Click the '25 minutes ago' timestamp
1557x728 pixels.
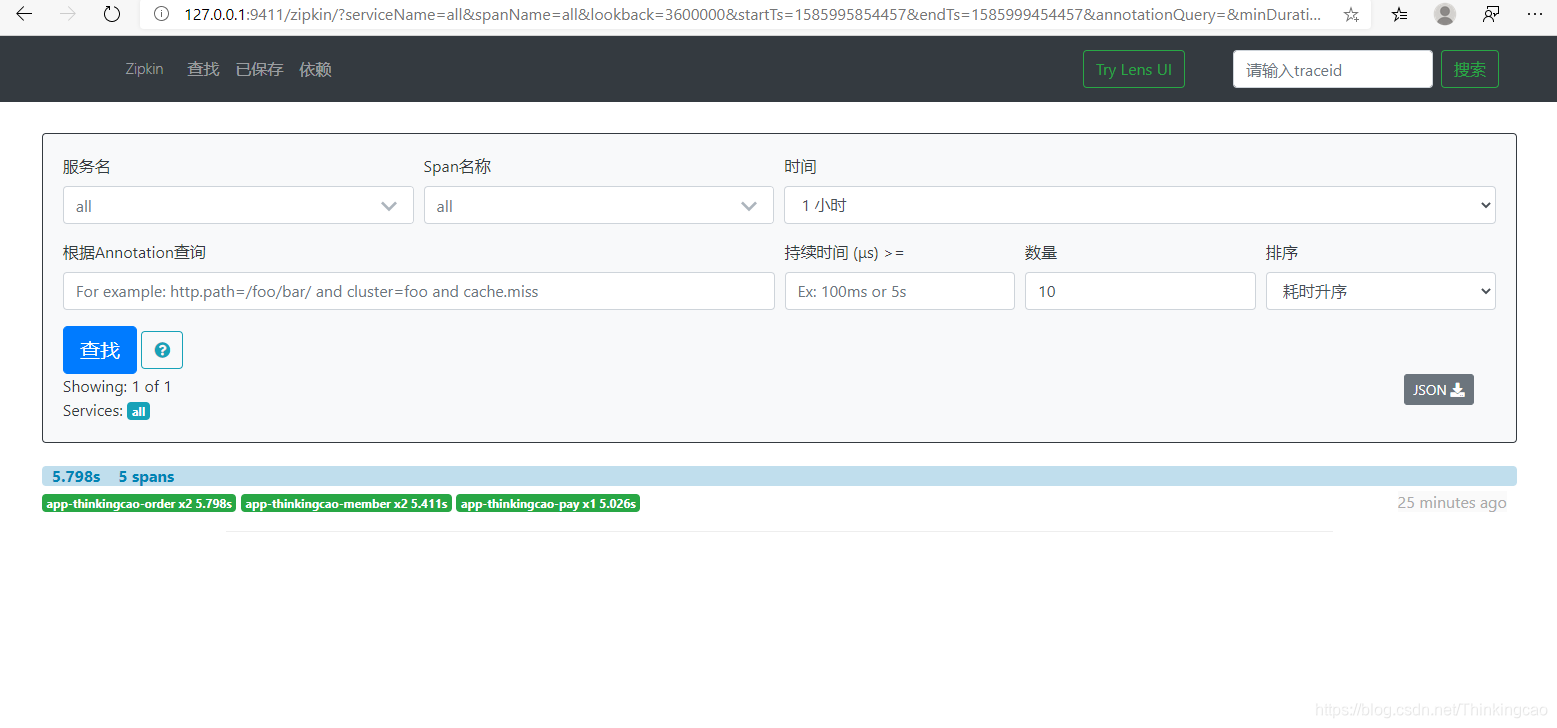1451,502
